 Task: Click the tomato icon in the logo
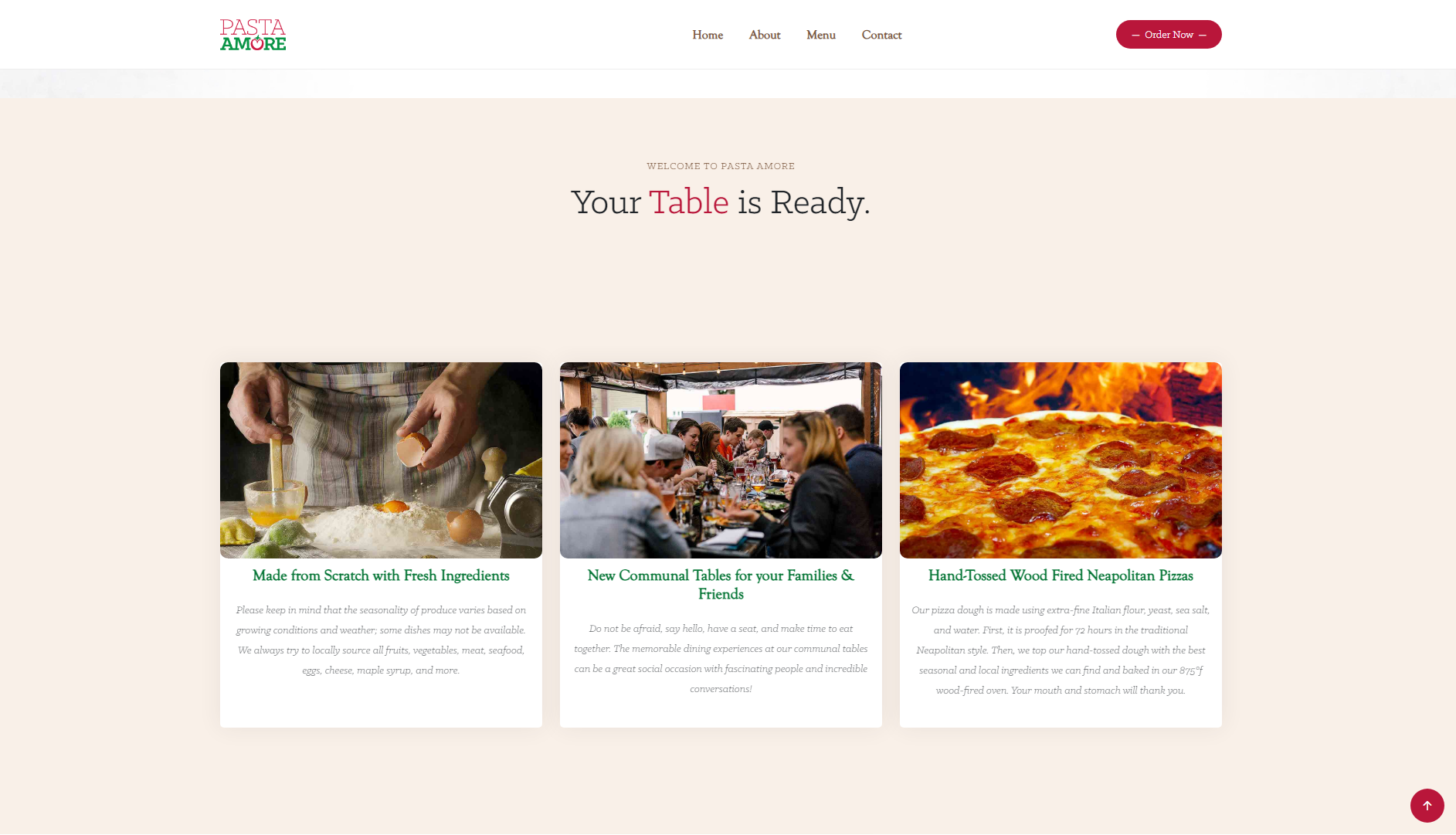[257, 43]
